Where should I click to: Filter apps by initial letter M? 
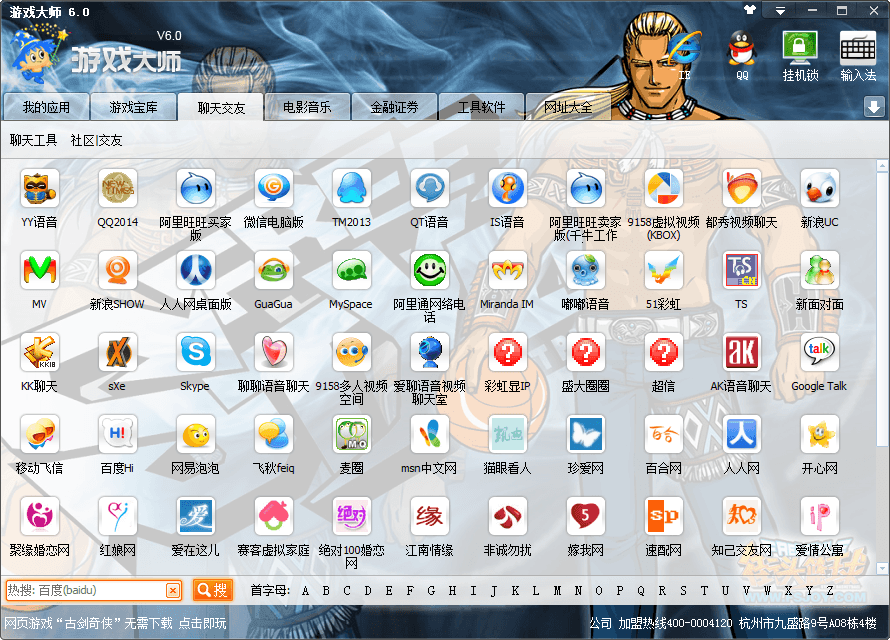click(557, 591)
